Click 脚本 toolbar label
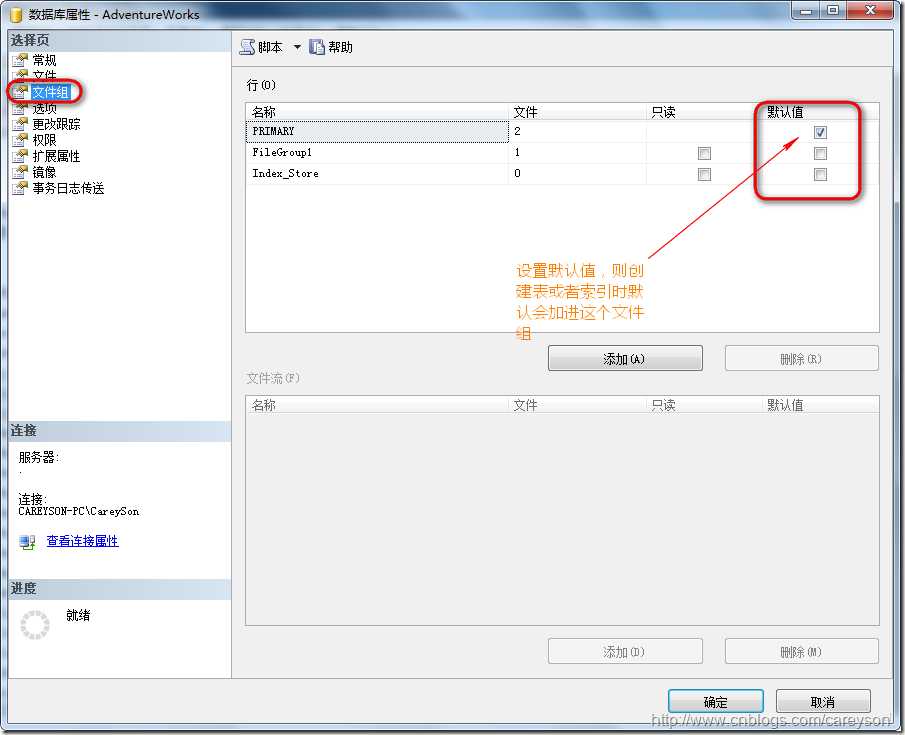 click(x=270, y=47)
